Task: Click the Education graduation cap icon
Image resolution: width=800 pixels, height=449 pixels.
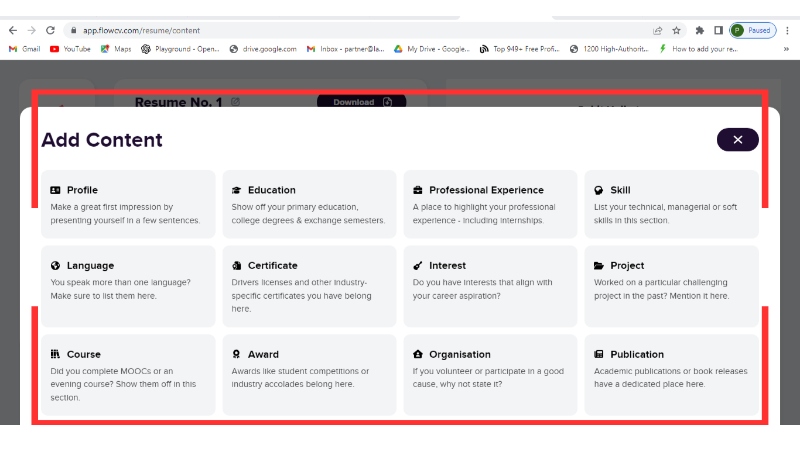Action: point(236,190)
